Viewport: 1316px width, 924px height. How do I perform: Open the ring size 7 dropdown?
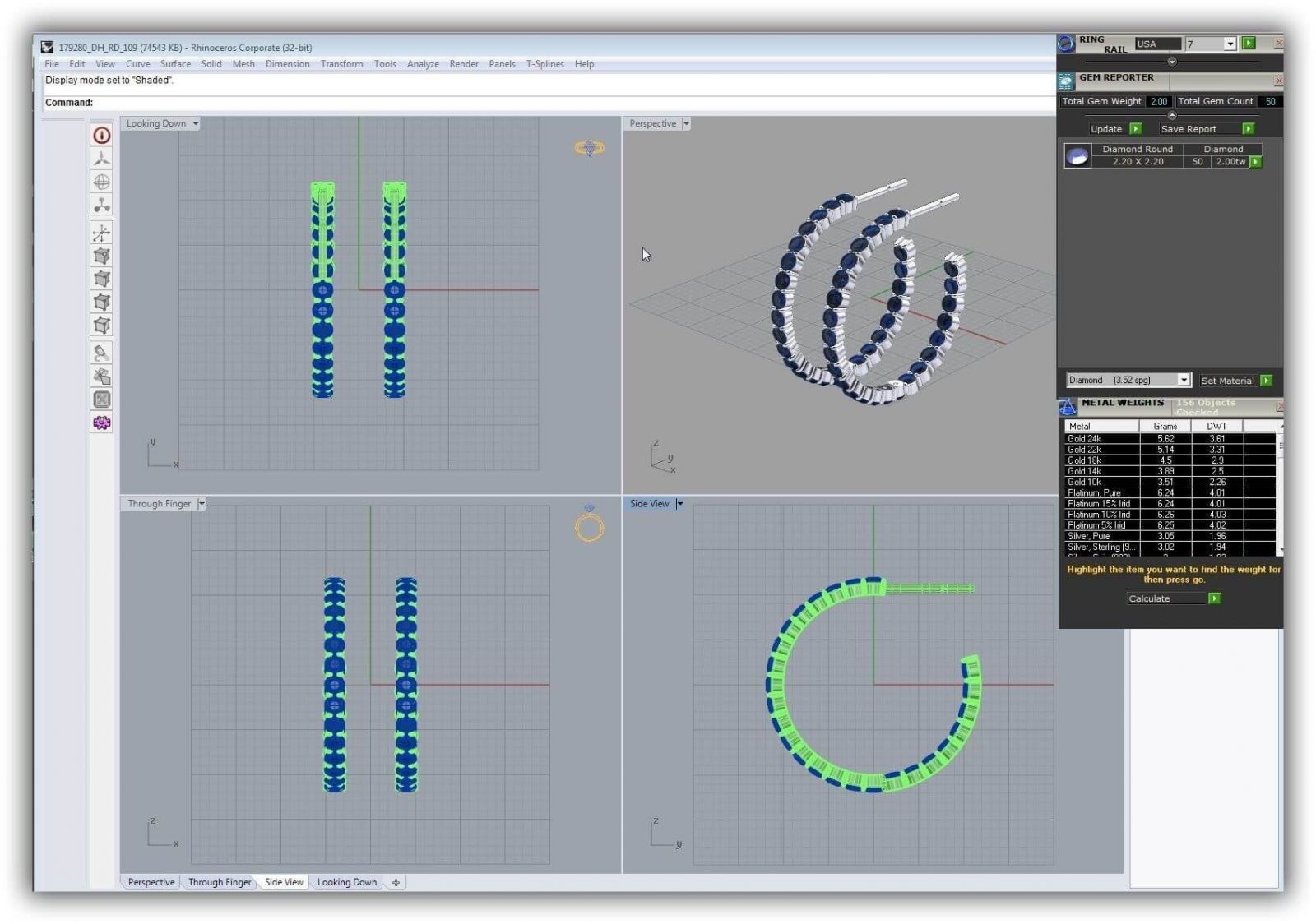[x=1230, y=44]
